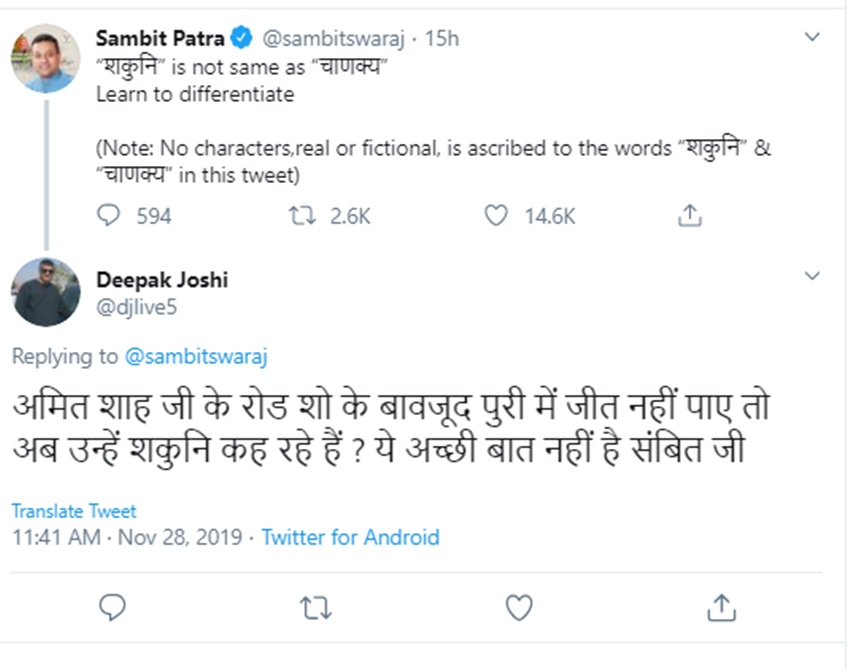This screenshot has width=850, height=669.
Task: Share Deepak Joshi's tweet
Action: (721, 606)
